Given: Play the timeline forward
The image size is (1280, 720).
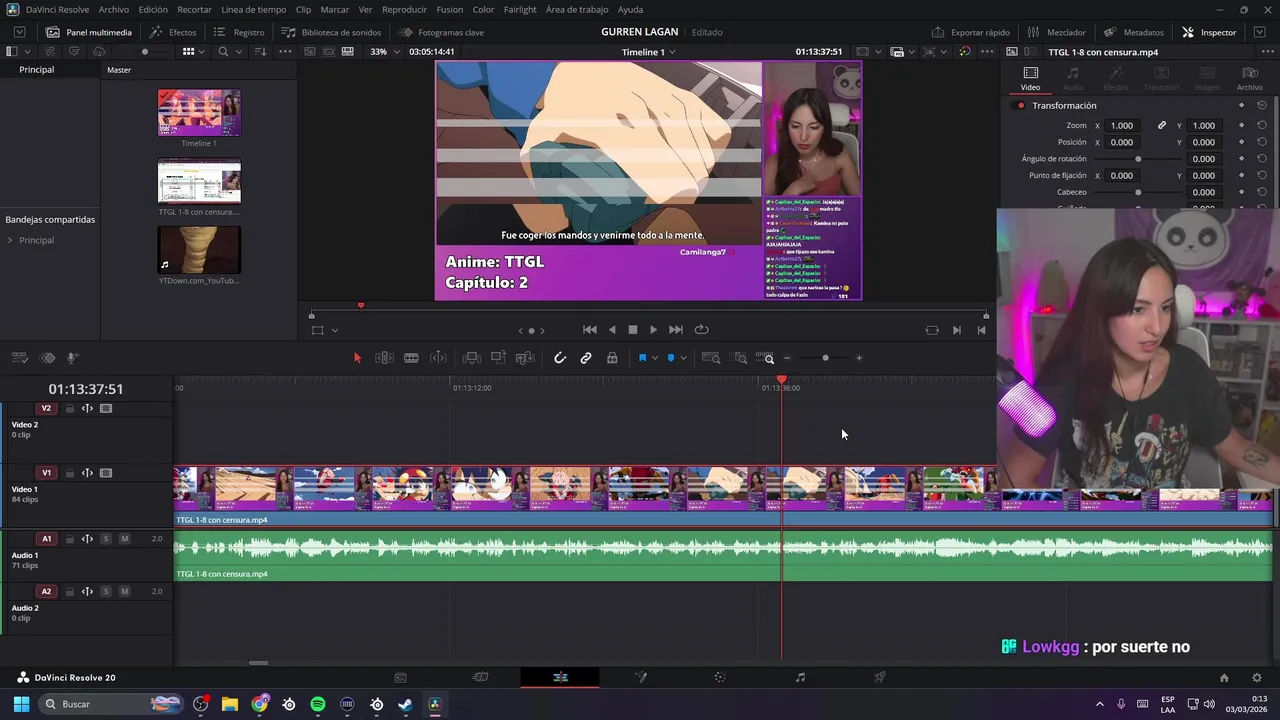Looking at the screenshot, I should pyautogui.click(x=654, y=330).
